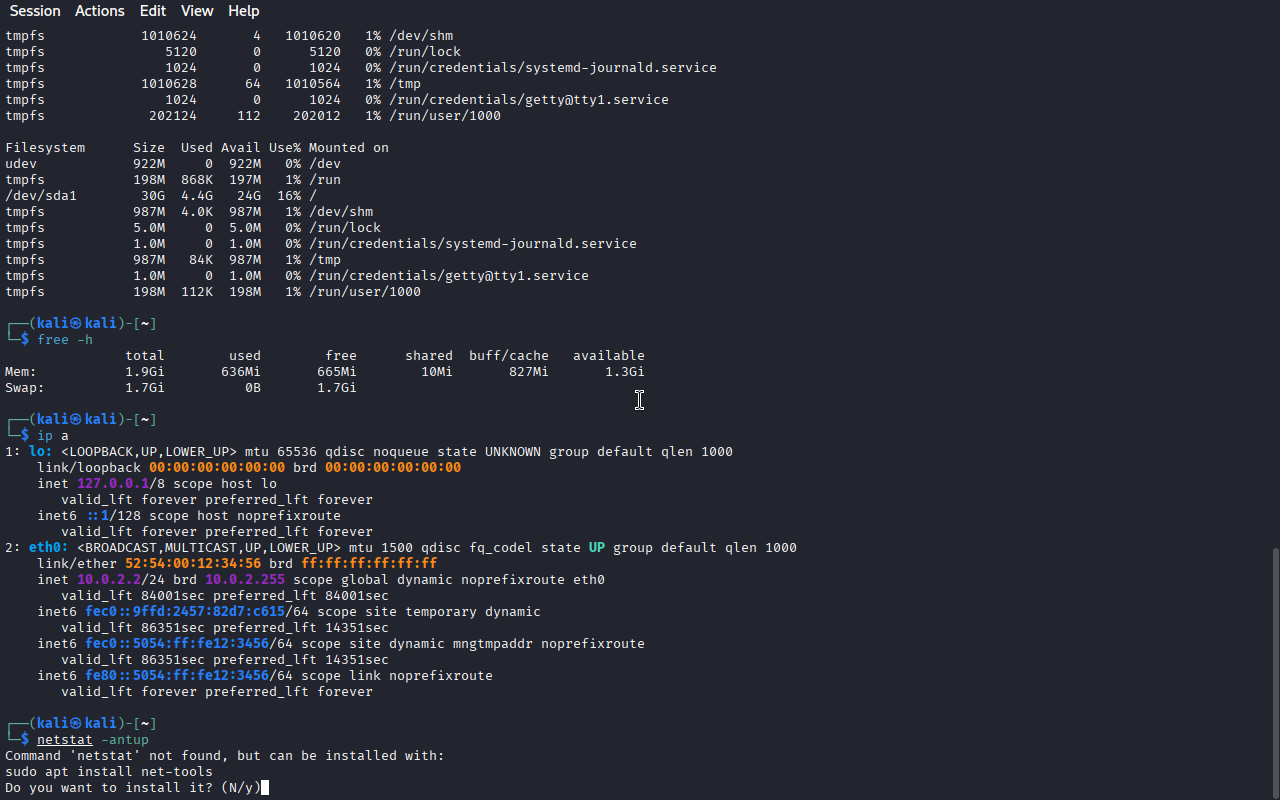This screenshot has height=800, width=1280.
Task: Open the Edit menu
Action: click(x=153, y=11)
